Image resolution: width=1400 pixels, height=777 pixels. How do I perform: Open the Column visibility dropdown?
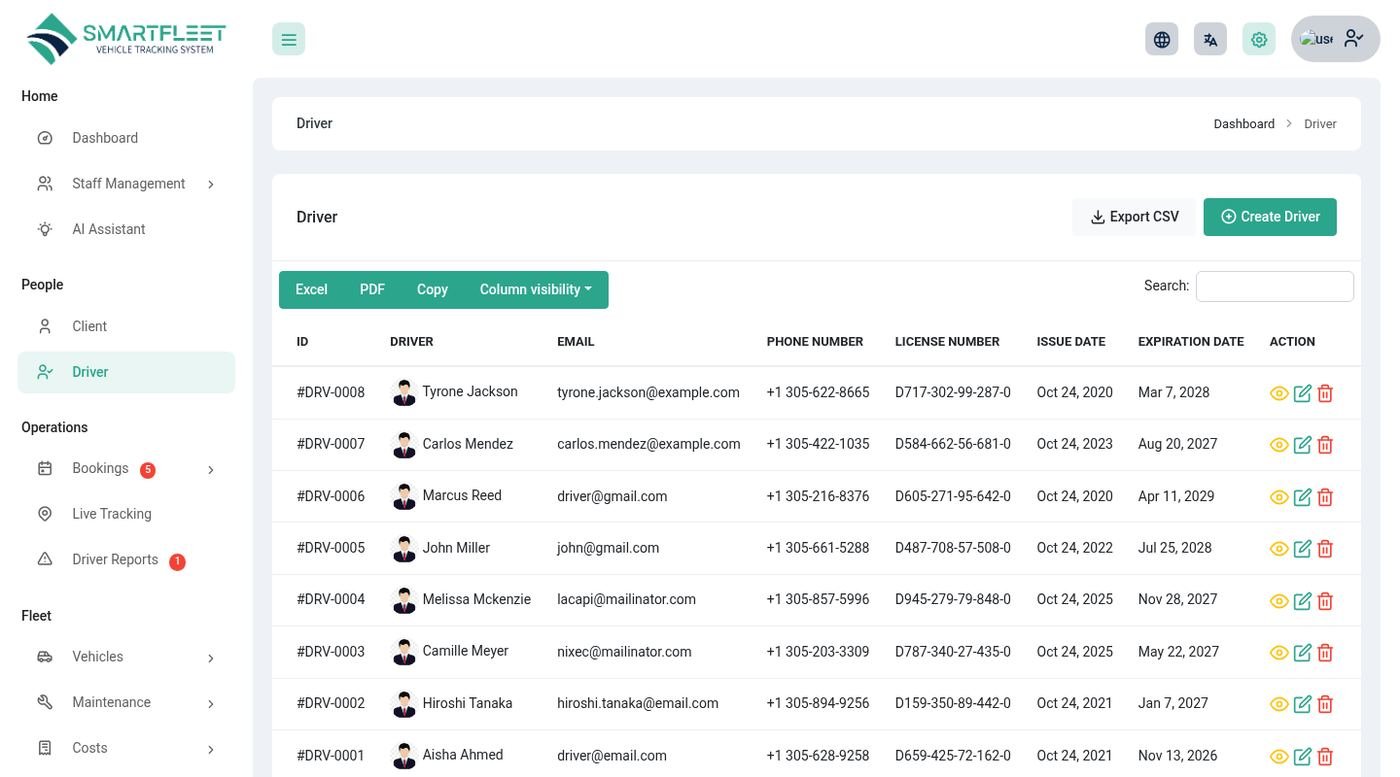[536, 290]
